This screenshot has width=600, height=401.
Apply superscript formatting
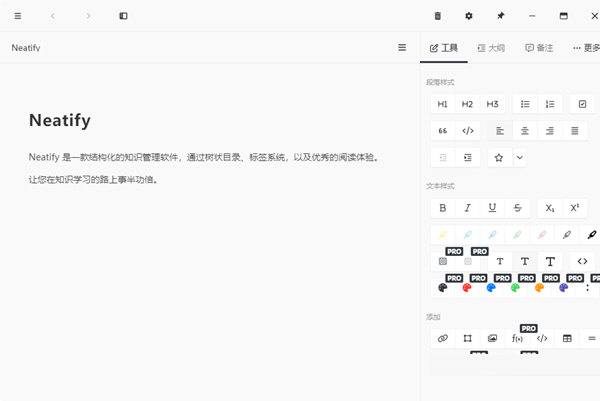575,208
